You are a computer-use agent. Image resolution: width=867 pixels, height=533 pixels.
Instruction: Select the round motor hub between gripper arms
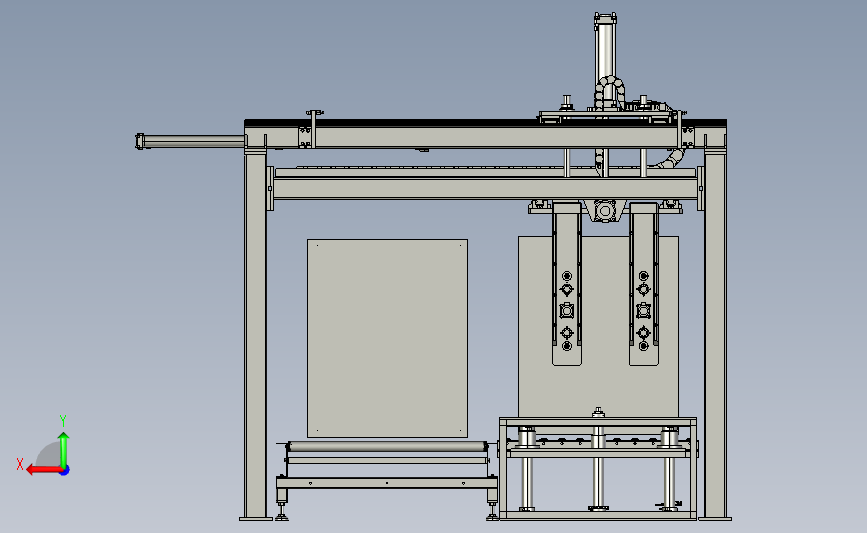pos(605,211)
